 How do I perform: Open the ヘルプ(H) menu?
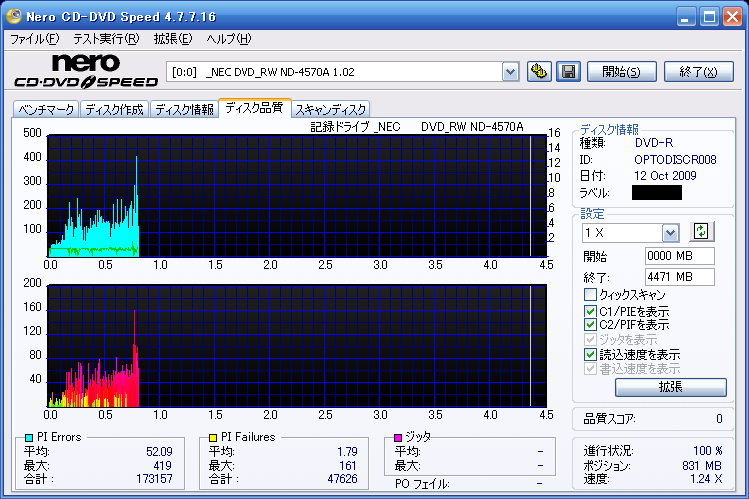tap(229, 39)
